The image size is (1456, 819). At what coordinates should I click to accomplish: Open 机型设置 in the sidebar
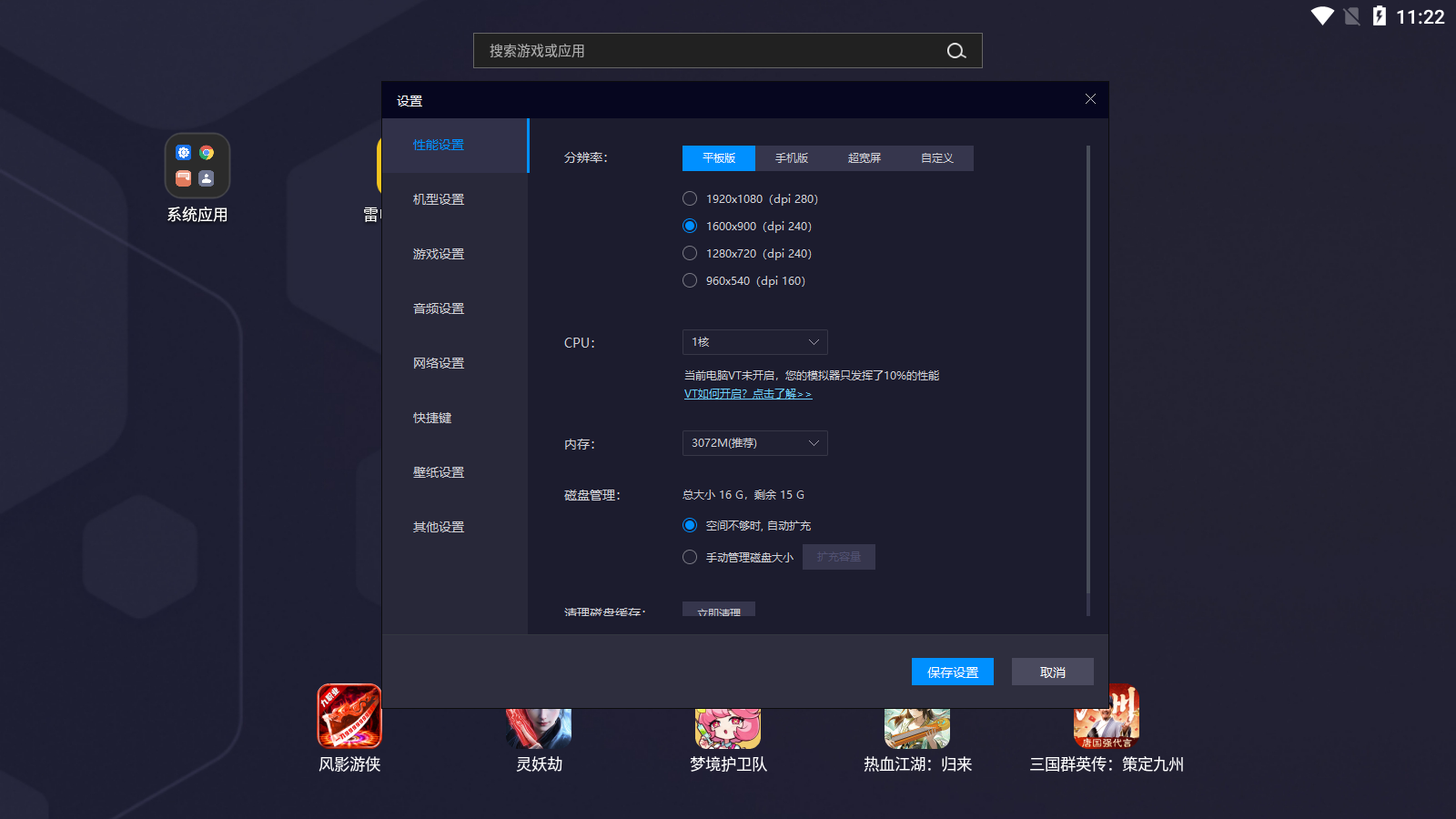pyautogui.click(x=455, y=200)
